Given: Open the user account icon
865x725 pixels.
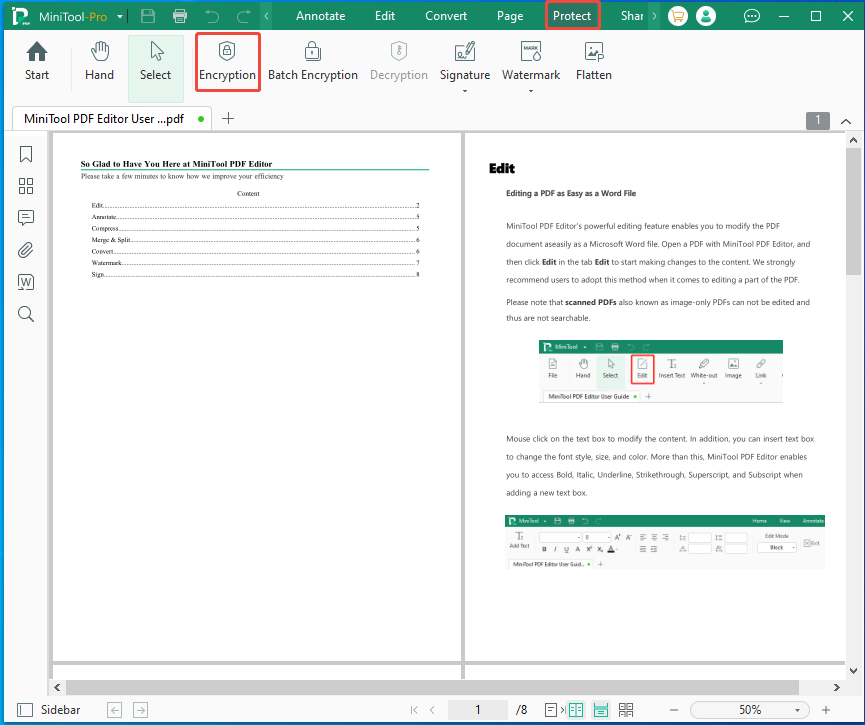Looking at the screenshot, I should [x=706, y=16].
